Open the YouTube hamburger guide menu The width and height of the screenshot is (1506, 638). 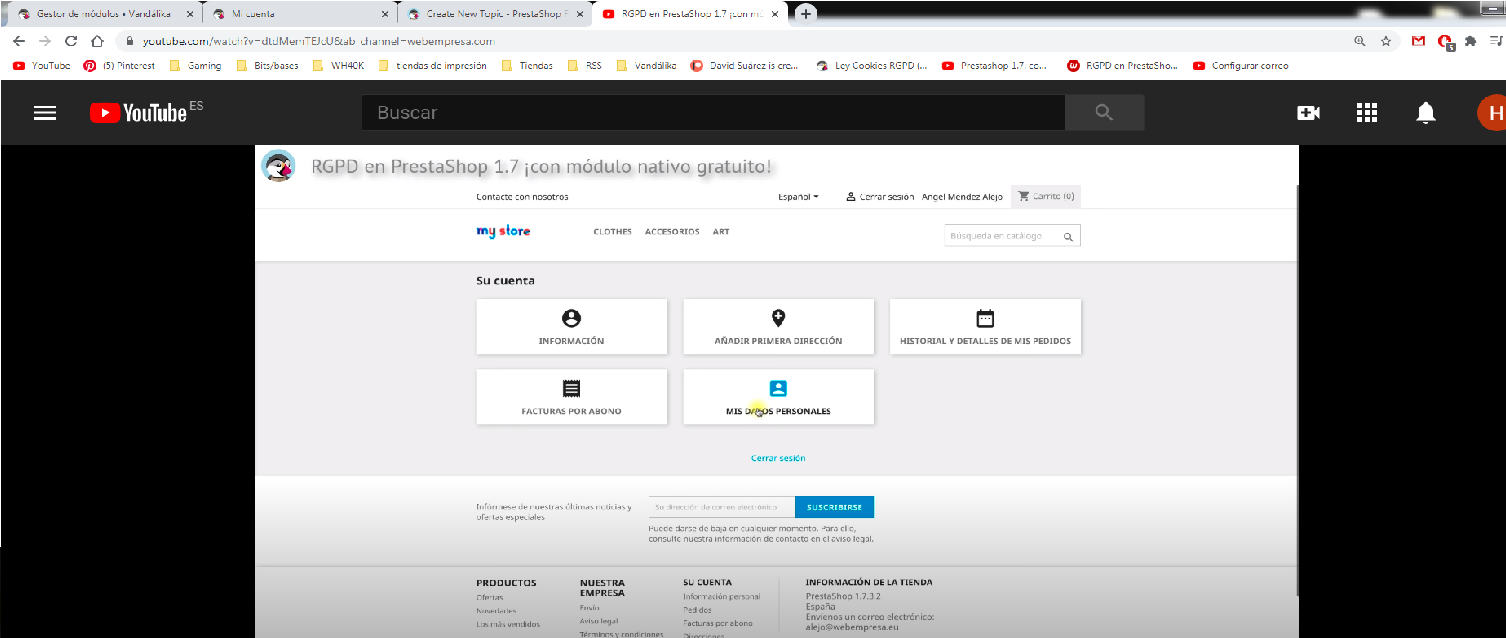click(x=45, y=113)
